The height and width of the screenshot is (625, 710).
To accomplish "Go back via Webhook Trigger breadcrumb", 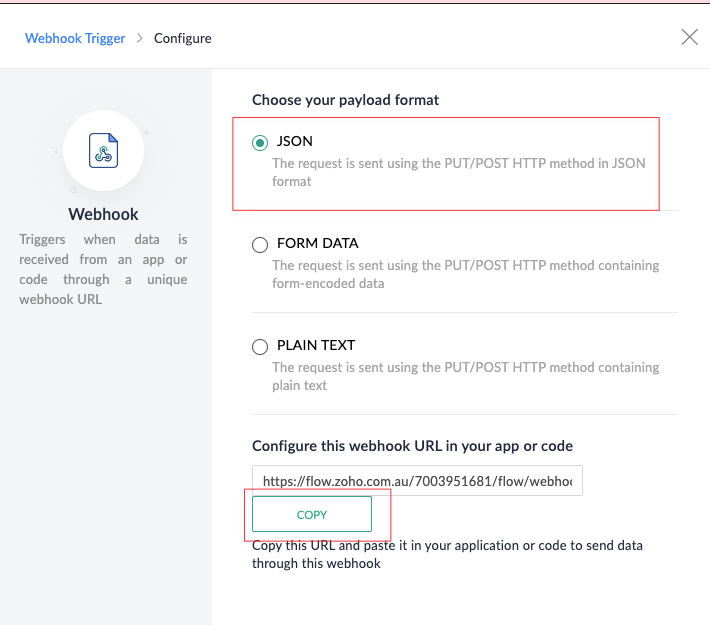I will pos(75,38).
